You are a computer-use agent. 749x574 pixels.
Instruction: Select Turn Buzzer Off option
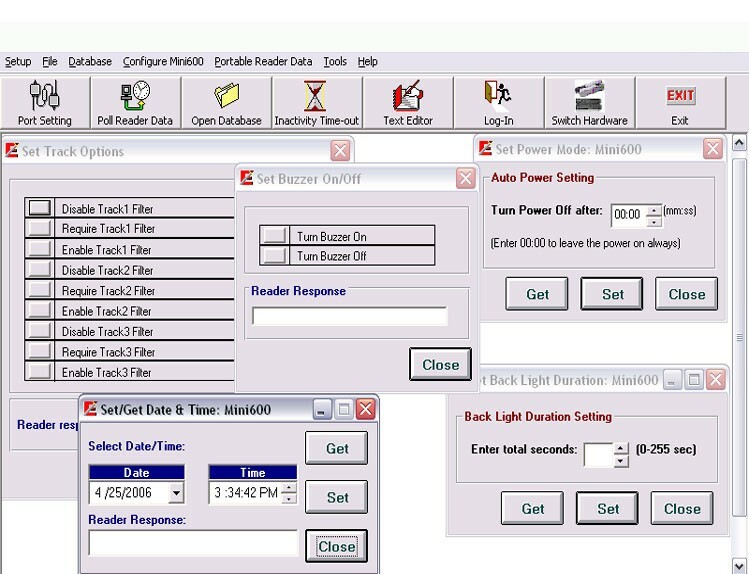(275, 255)
